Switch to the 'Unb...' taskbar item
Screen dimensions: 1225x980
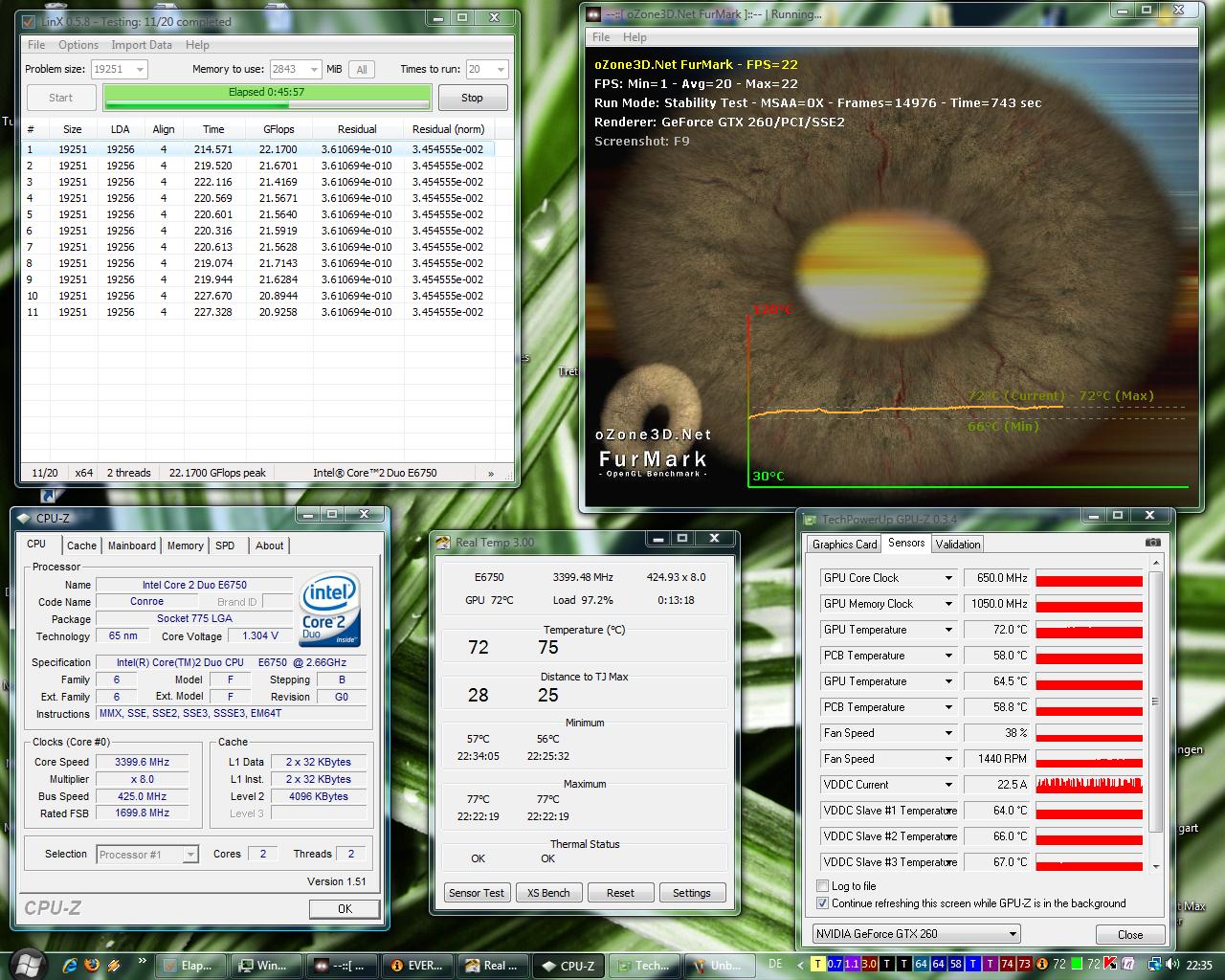point(721,965)
